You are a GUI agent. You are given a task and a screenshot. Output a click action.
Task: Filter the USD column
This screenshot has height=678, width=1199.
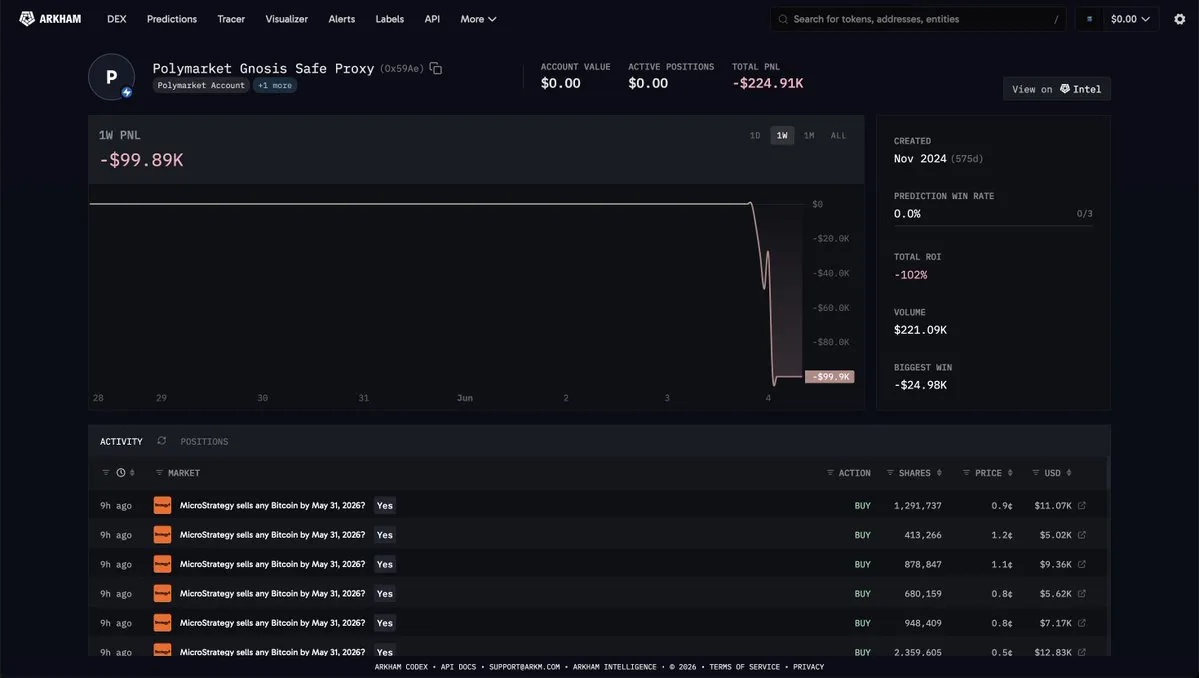[1036, 472]
